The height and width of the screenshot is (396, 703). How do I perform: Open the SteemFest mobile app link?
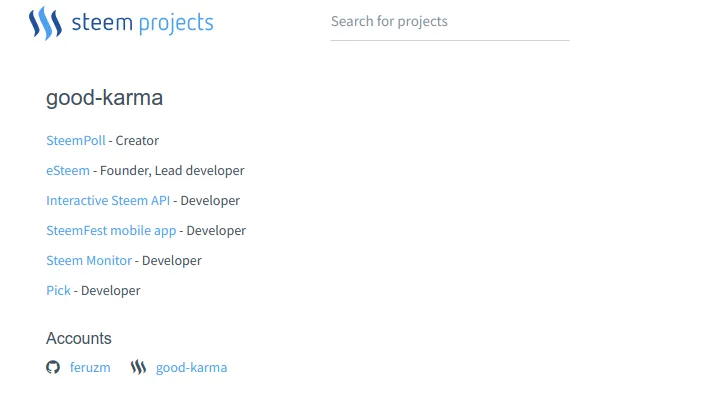[111, 231]
